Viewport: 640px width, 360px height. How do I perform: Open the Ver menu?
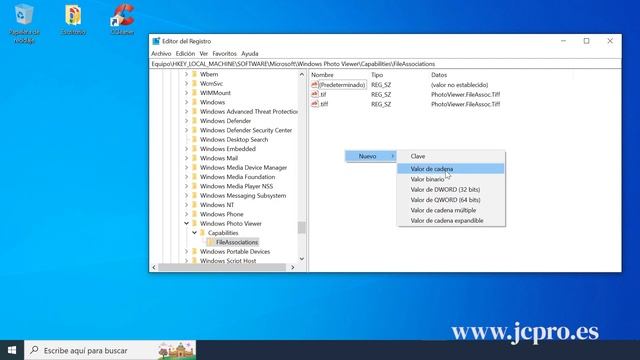pos(204,53)
